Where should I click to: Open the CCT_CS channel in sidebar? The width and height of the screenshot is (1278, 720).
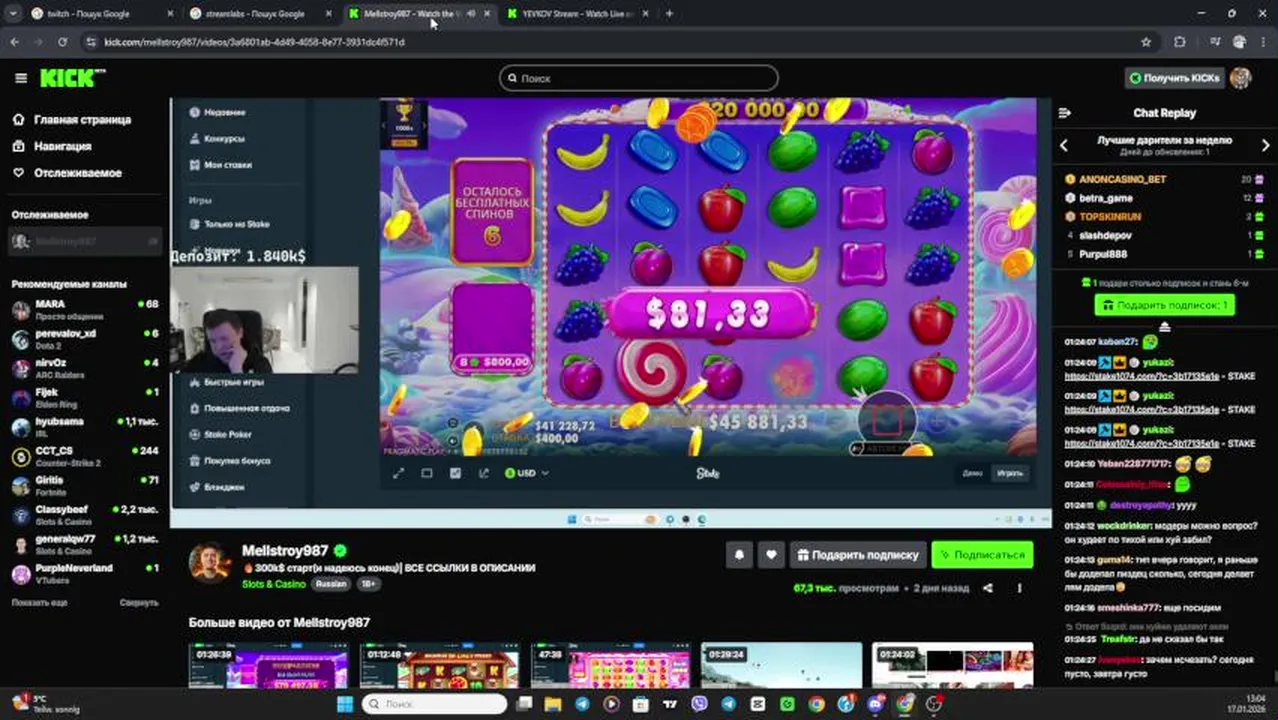tap(85, 456)
